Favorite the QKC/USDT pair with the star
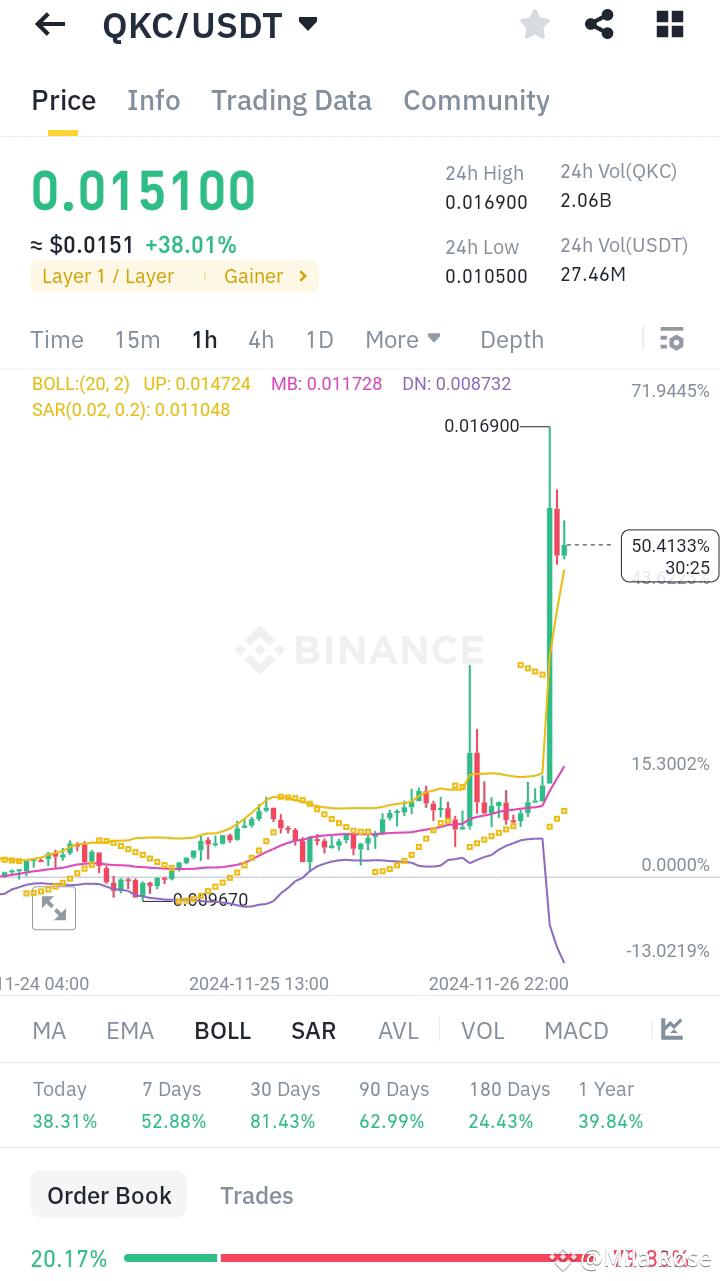Image resolution: width=720 pixels, height=1281 pixels. point(534,24)
